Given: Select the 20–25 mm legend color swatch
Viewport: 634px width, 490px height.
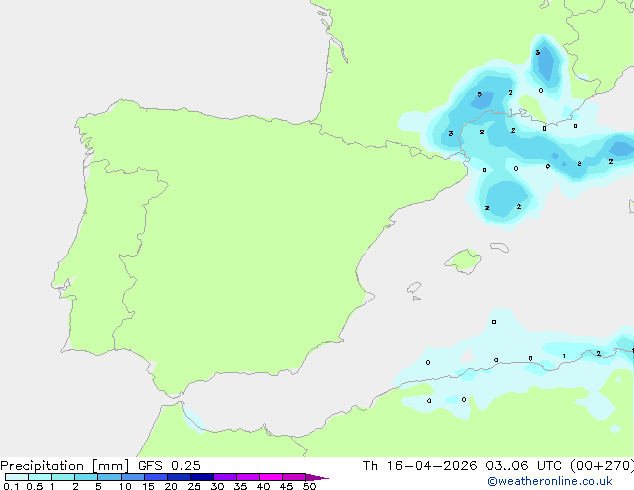Looking at the screenshot, I should [x=179, y=477].
